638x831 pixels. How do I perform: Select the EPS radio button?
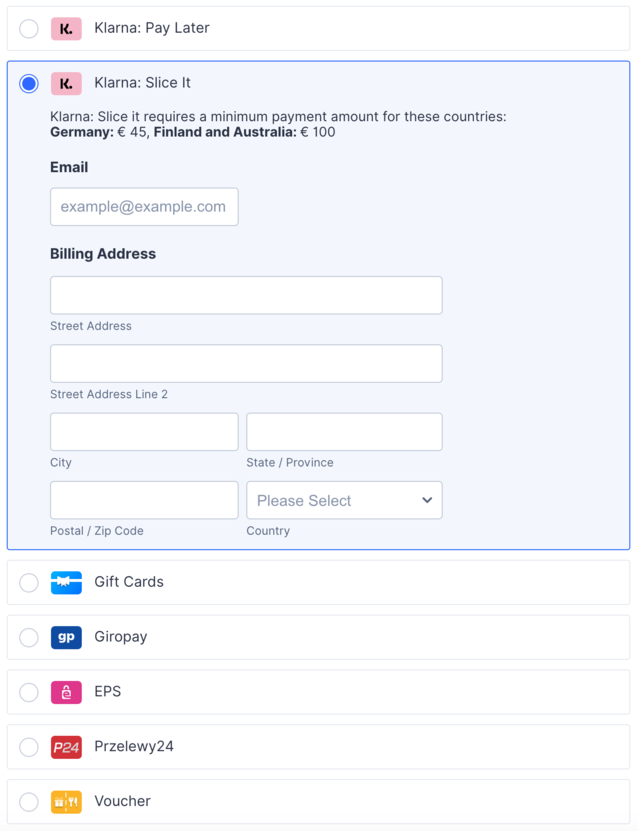29,692
